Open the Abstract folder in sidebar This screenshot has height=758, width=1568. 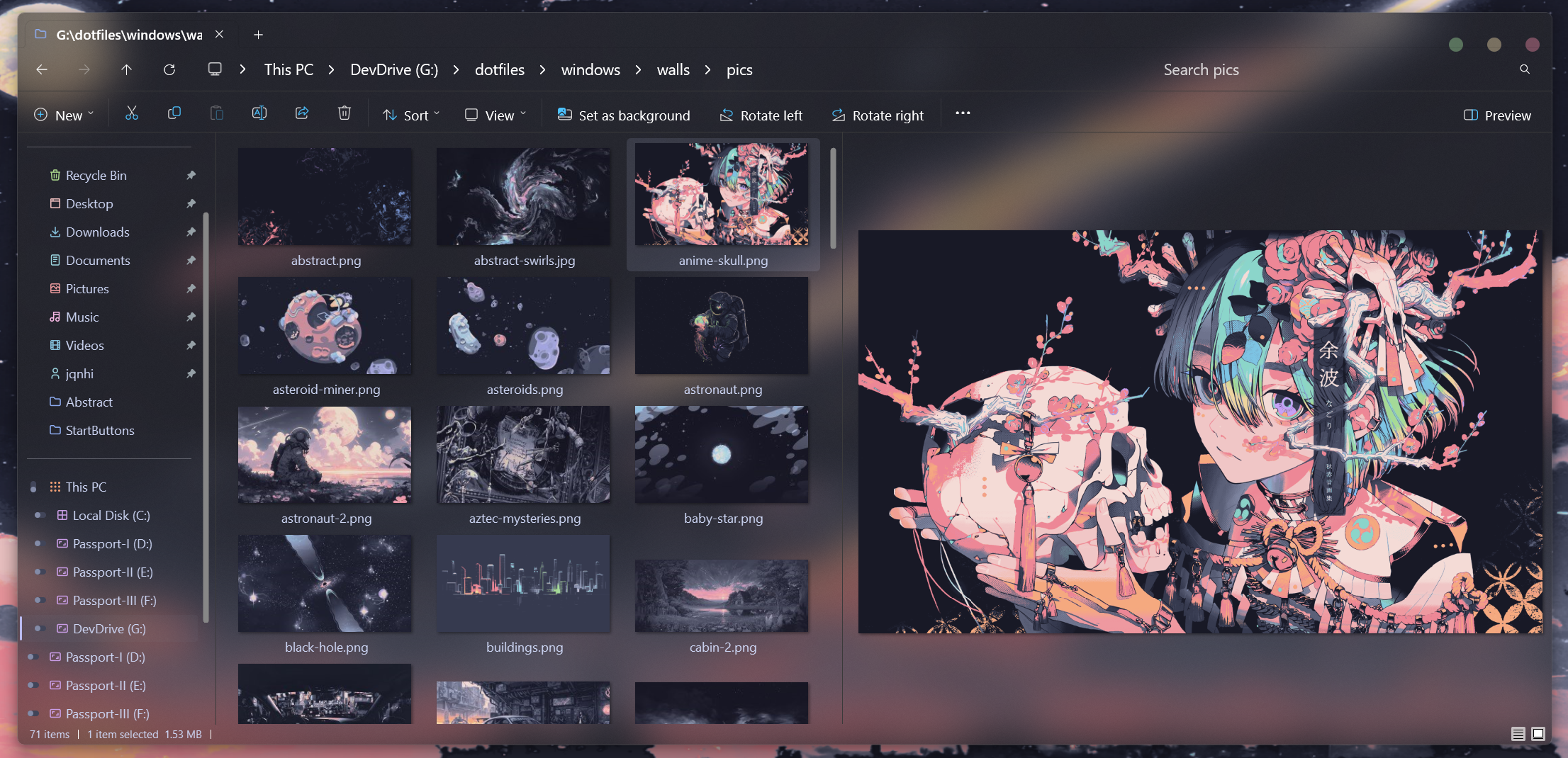pos(89,402)
